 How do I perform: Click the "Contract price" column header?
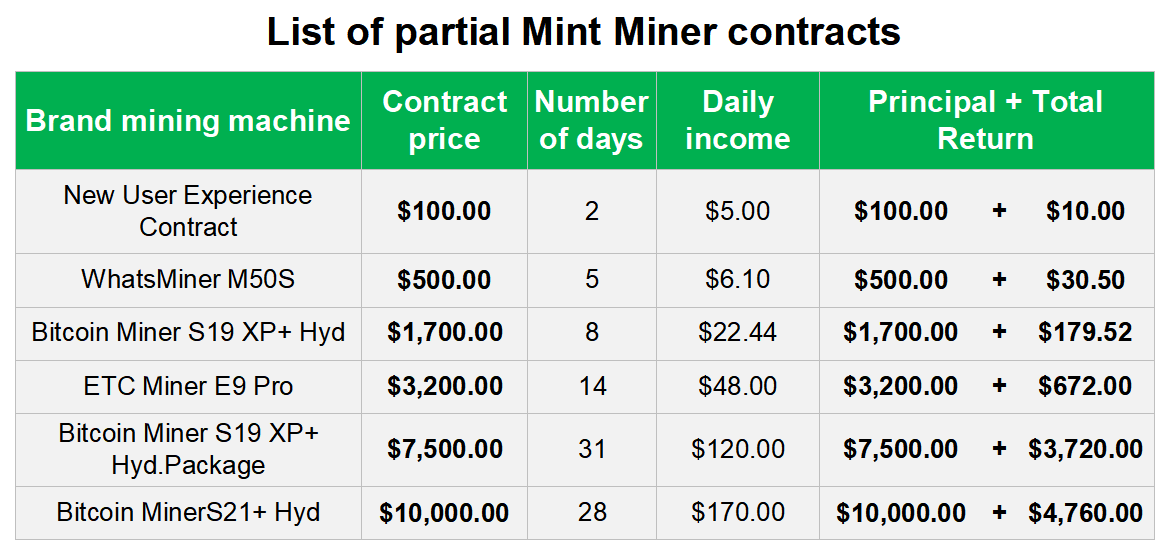pyautogui.click(x=444, y=120)
